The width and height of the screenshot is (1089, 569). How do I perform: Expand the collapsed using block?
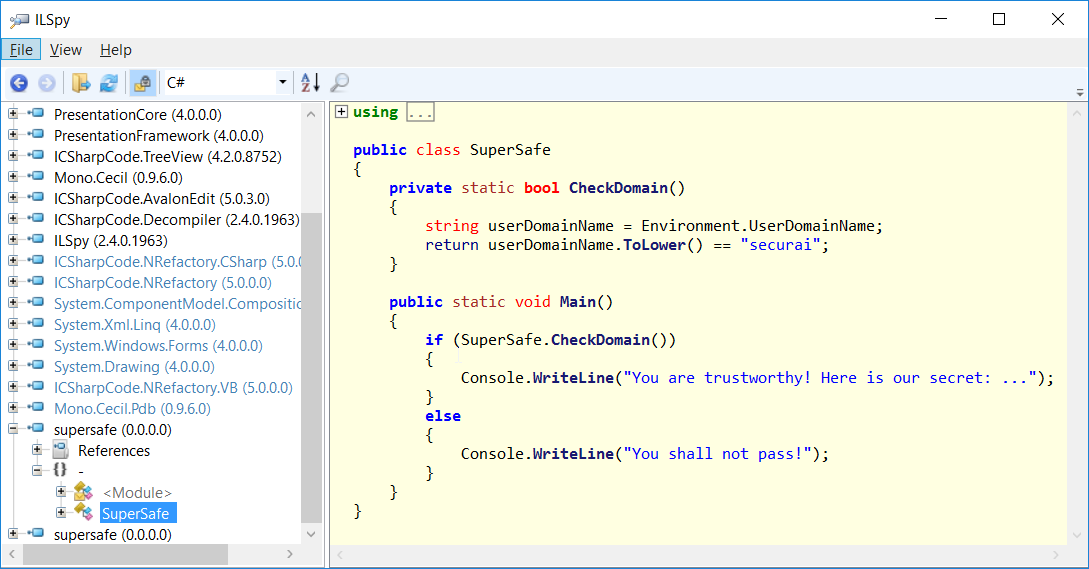(341, 112)
